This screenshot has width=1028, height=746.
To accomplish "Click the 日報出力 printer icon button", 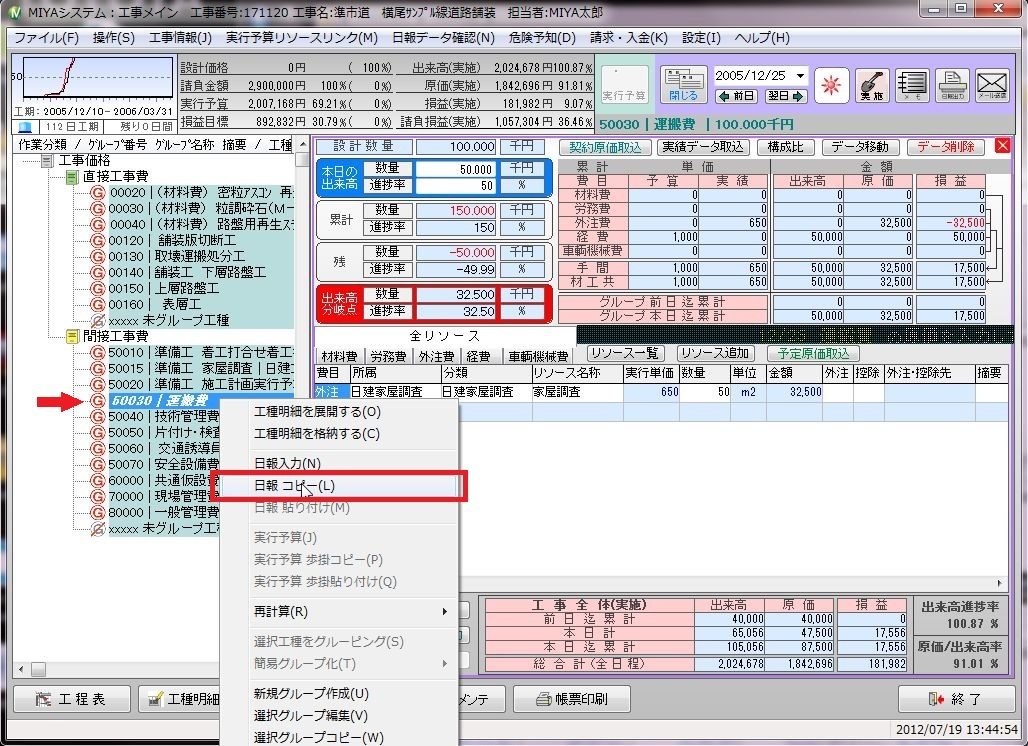I will click(x=952, y=85).
